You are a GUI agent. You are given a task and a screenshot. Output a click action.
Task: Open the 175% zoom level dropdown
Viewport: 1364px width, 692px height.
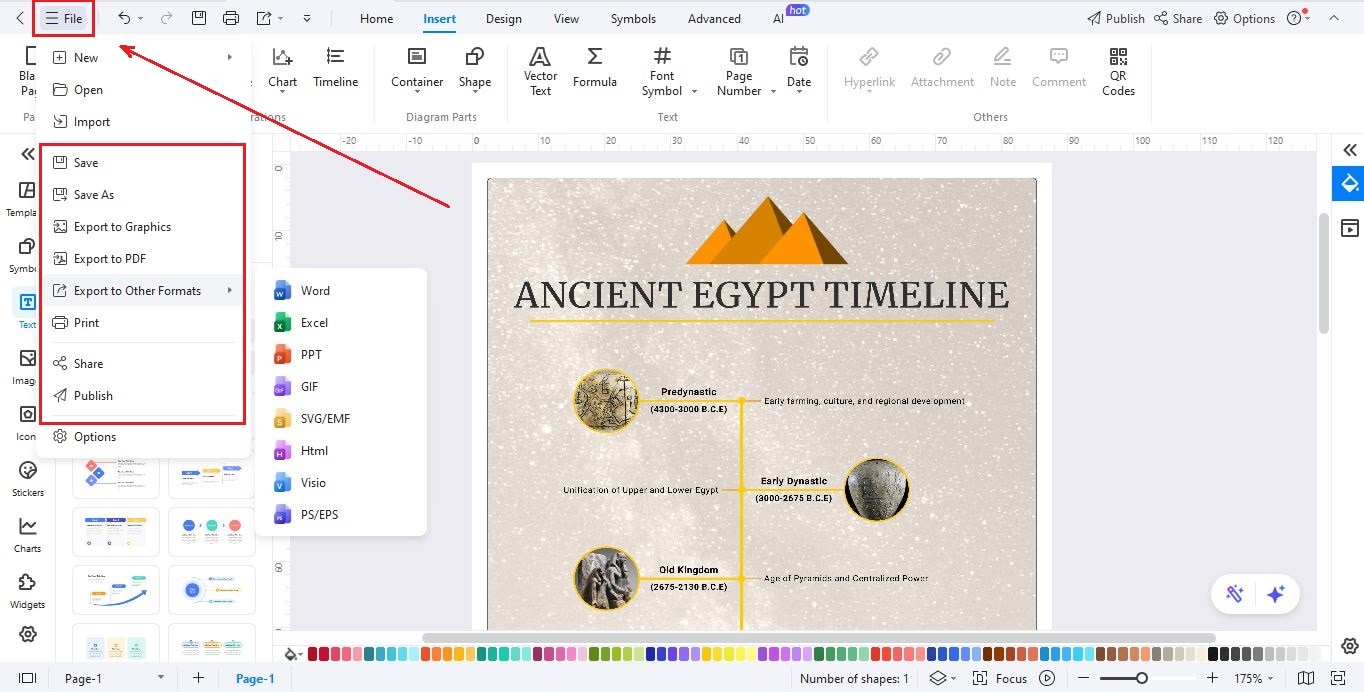coord(1255,678)
